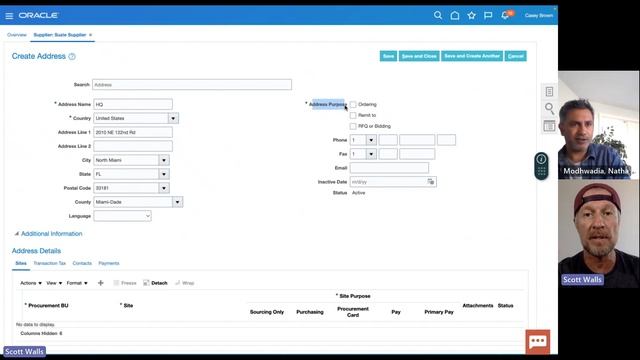Image resolution: width=640 pixels, height=360 pixels.
Task: Click the Phone area code field
Action: 388,140
